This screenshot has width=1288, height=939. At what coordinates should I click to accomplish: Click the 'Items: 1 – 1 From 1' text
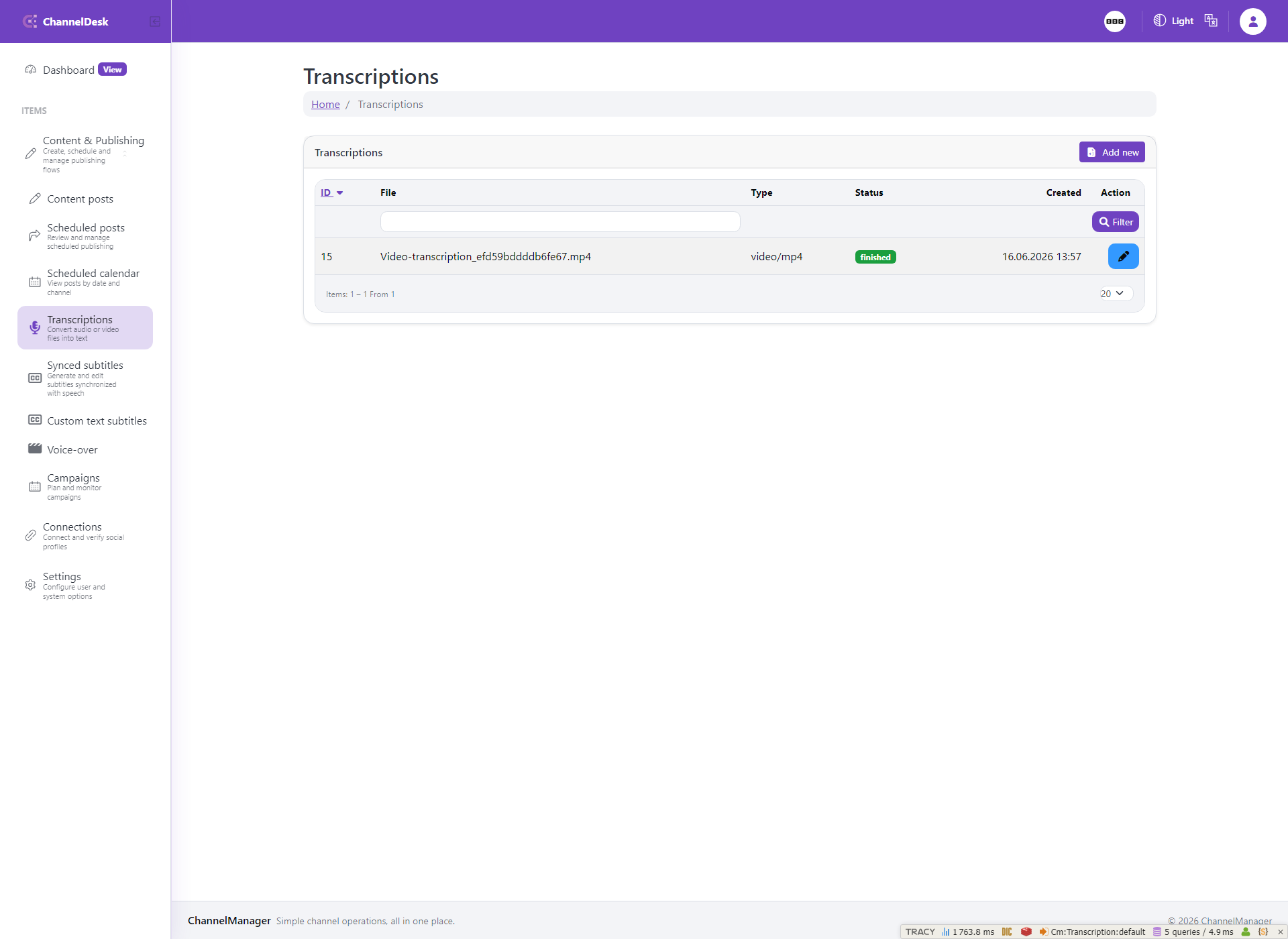click(x=360, y=294)
